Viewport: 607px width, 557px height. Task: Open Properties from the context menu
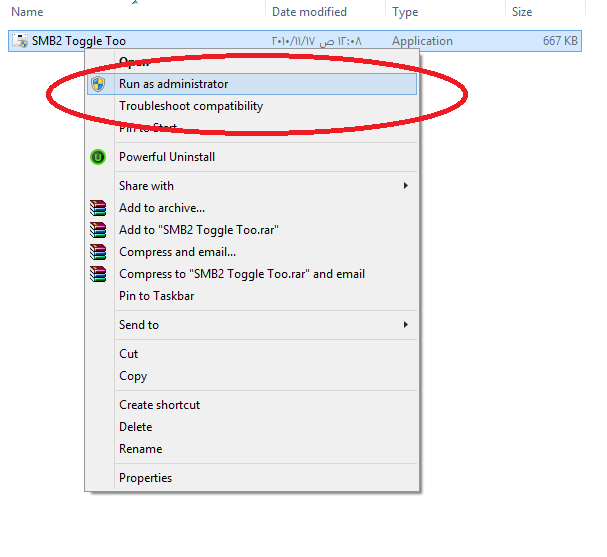click(145, 478)
